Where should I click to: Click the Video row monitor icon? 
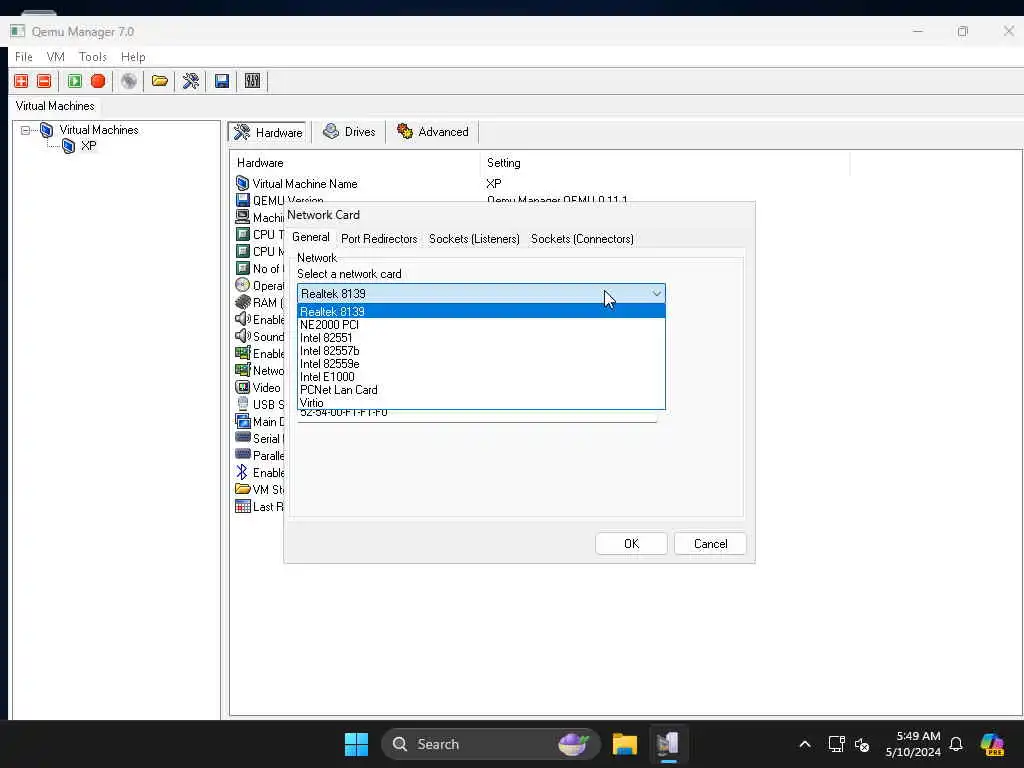pyautogui.click(x=242, y=387)
